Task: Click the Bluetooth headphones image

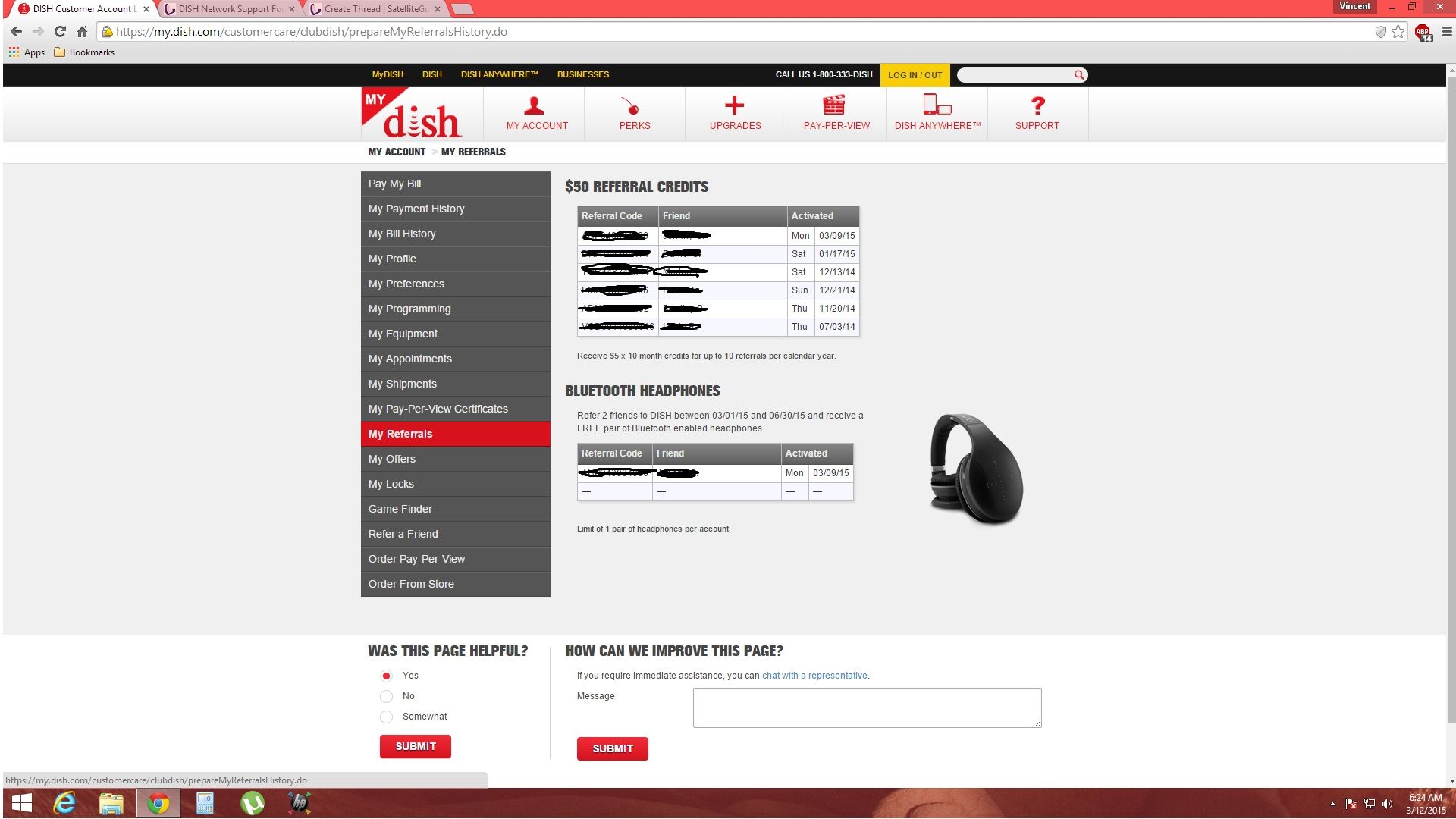Action: (x=977, y=469)
